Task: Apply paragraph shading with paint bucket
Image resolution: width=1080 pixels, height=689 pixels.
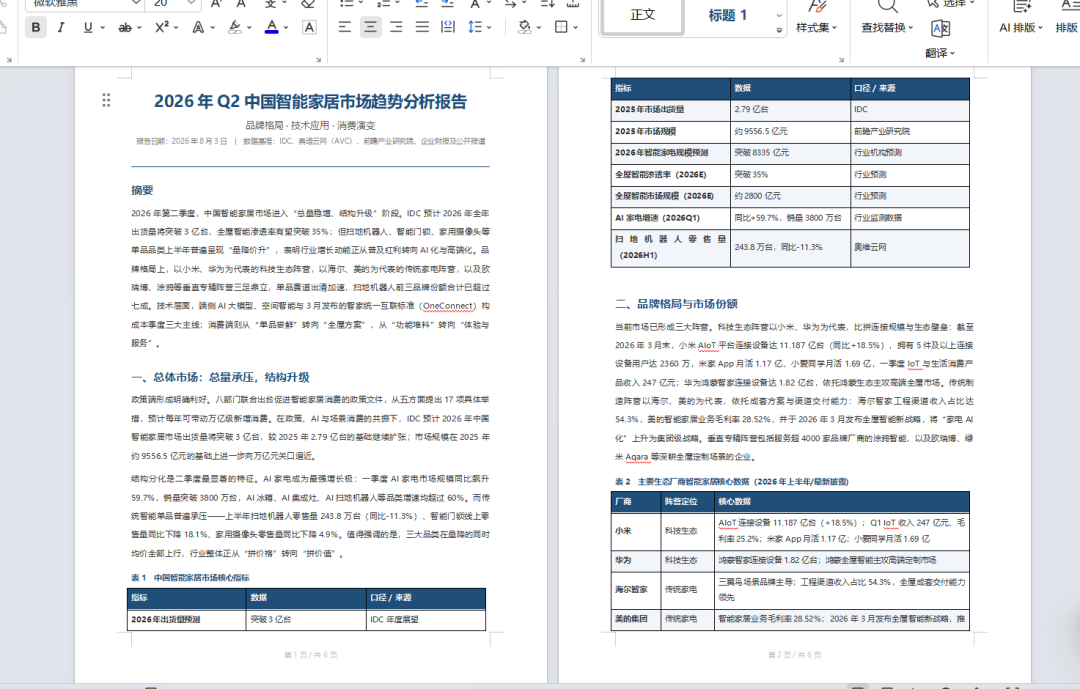Action: (x=525, y=28)
